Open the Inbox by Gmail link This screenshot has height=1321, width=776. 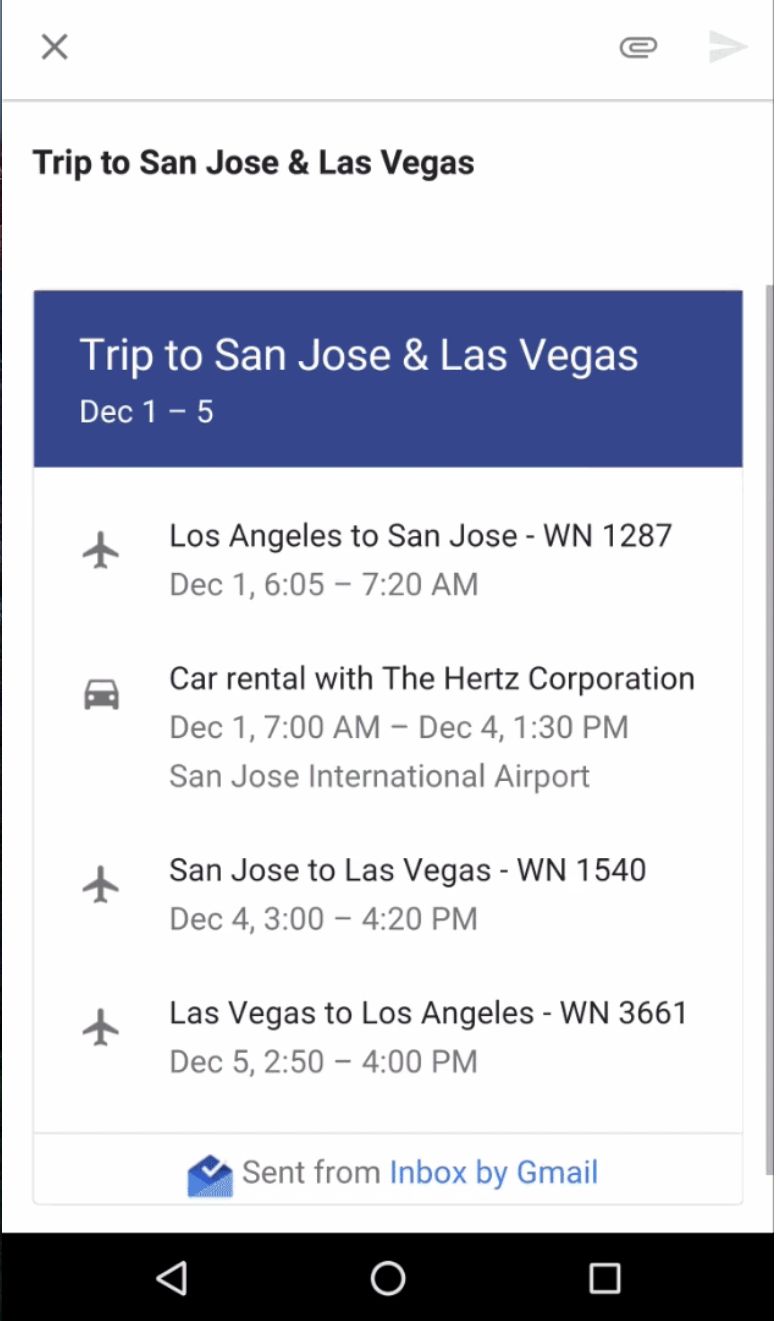(493, 1172)
